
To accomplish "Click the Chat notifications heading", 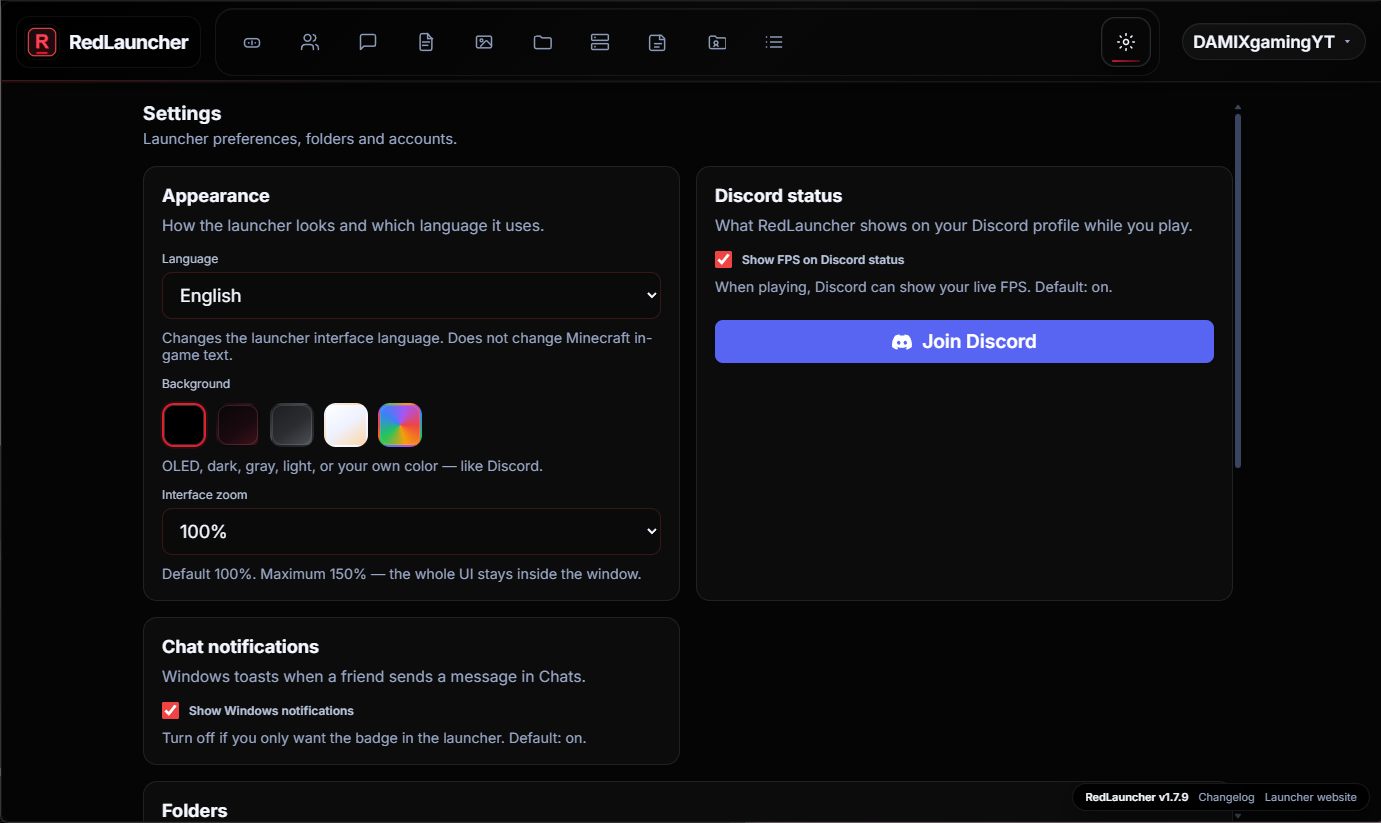I will 241,647.
